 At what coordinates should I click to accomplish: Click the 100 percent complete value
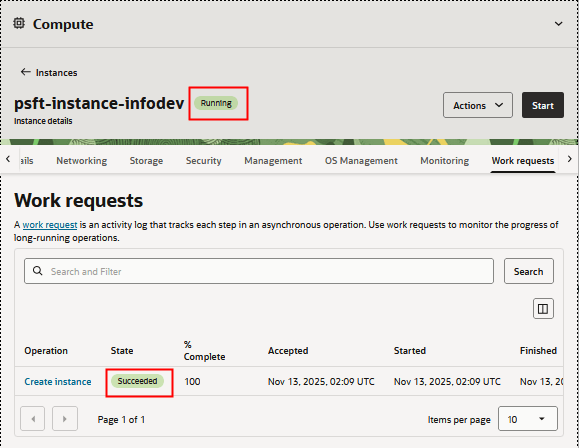(x=192, y=382)
